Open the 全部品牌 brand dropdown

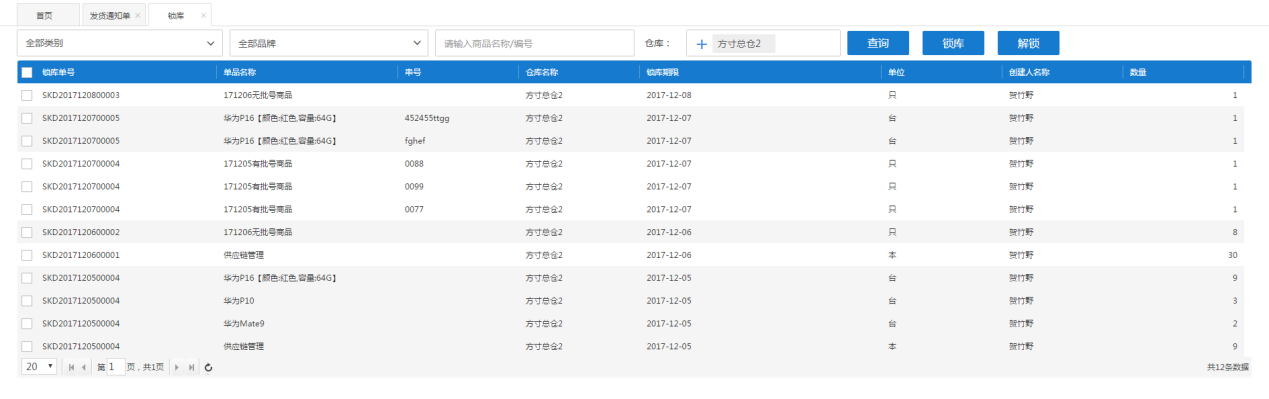point(329,43)
